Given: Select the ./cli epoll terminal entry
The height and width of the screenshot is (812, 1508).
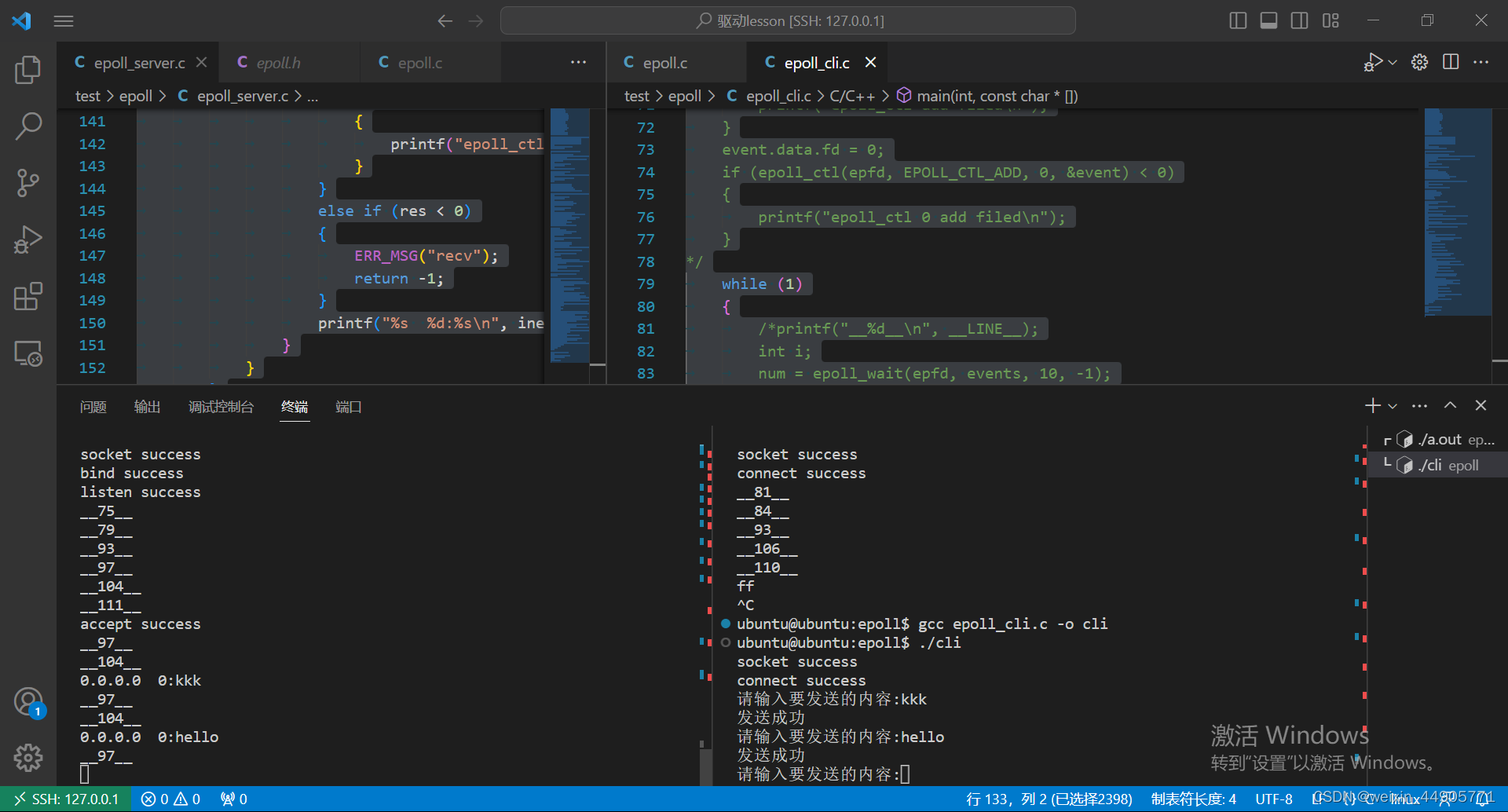Looking at the screenshot, I should [1438, 465].
